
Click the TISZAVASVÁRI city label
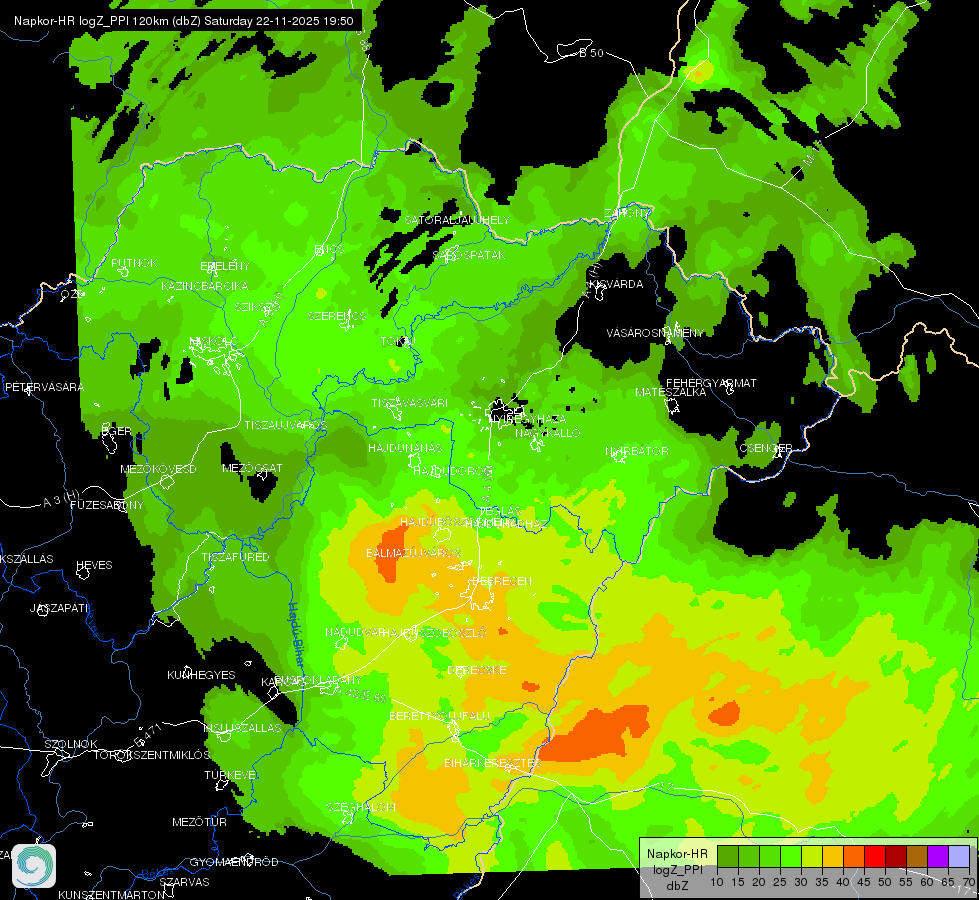410,403
